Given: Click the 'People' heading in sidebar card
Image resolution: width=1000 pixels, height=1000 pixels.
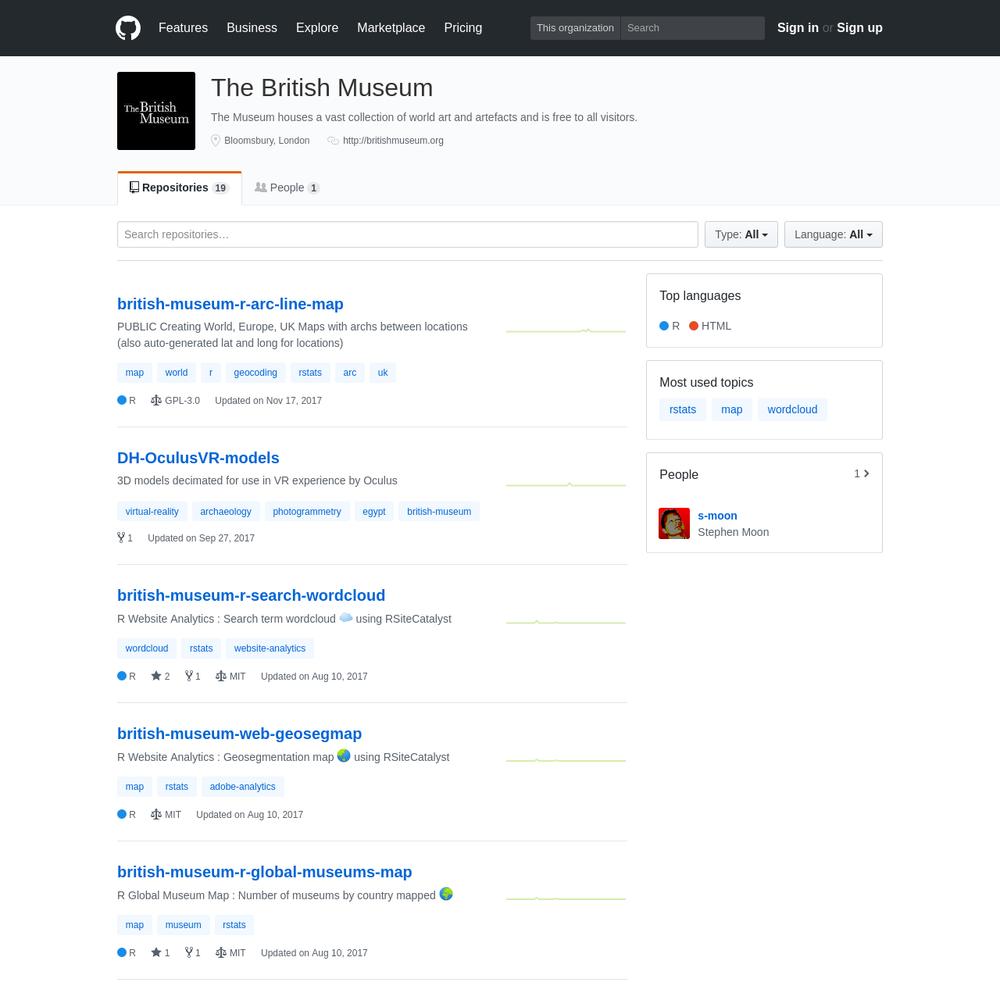Looking at the screenshot, I should pyautogui.click(x=679, y=474).
